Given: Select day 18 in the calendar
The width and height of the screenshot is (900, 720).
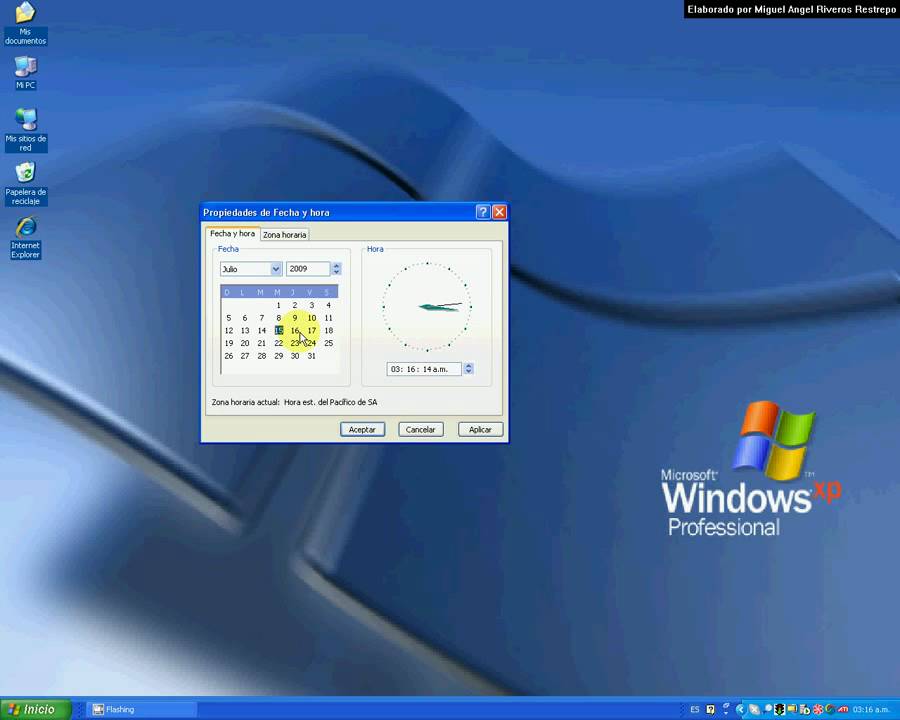Looking at the screenshot, I should coord(328,330).
